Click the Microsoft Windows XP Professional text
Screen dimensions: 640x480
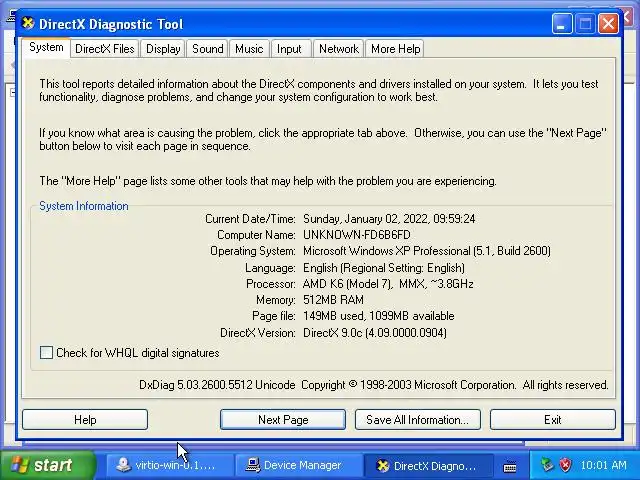pos(427,251)
